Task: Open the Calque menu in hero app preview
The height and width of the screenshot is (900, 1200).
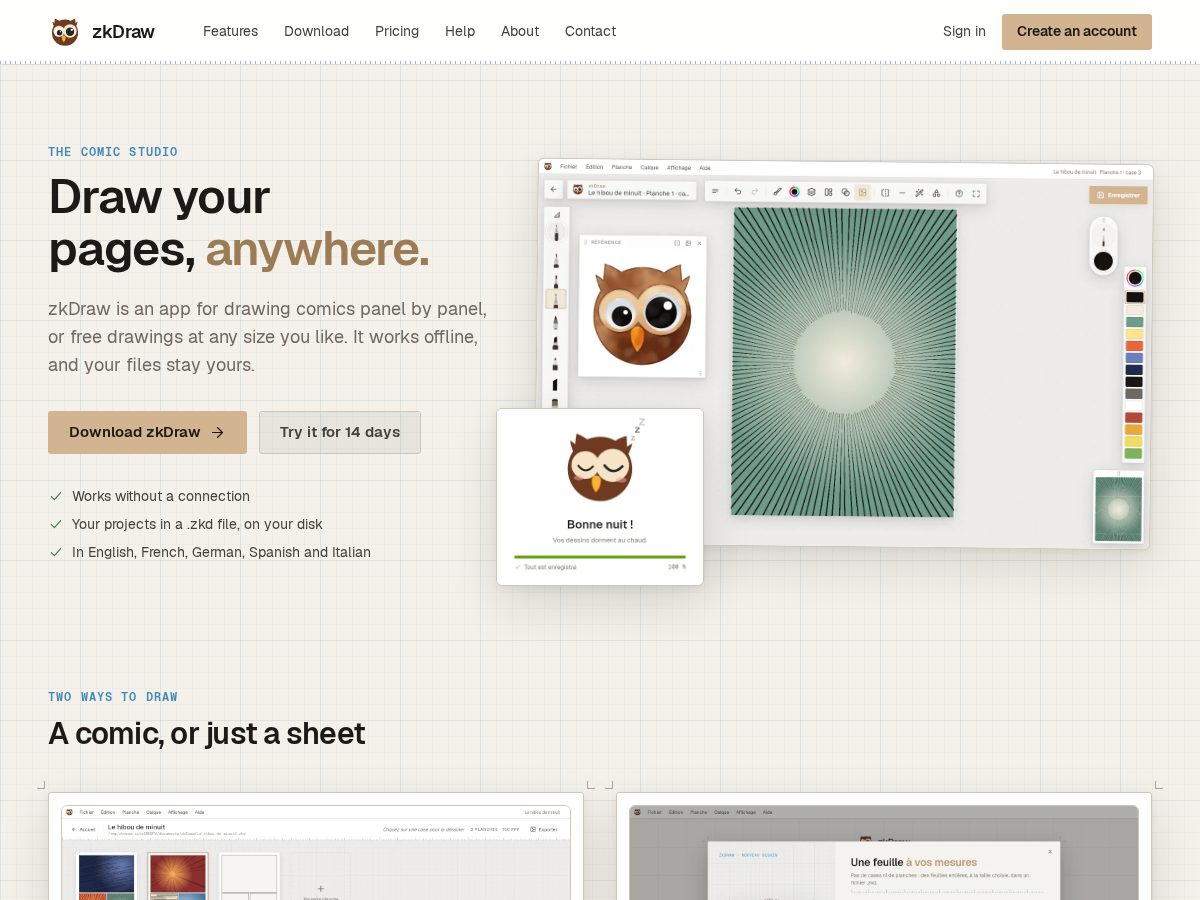Action: 649,167
